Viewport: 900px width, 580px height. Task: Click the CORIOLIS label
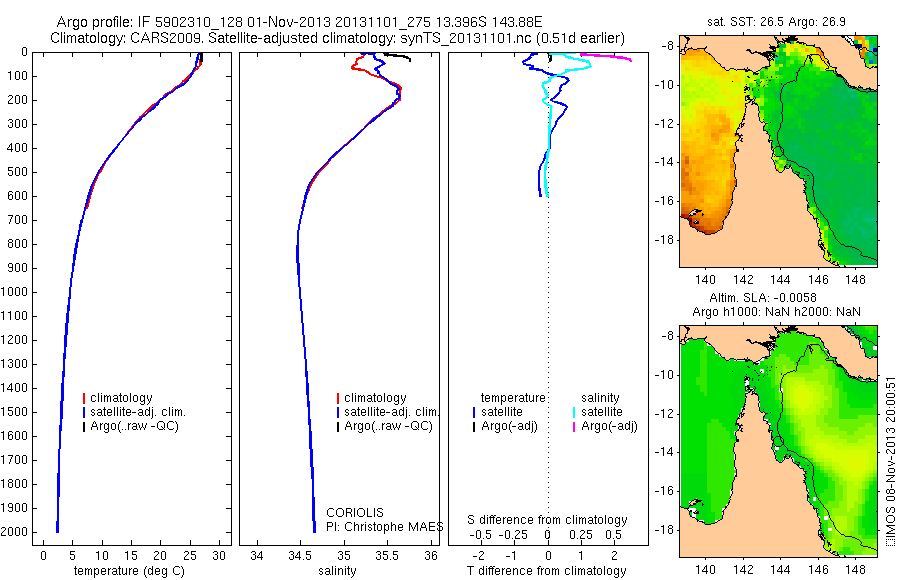pos(355,513)
